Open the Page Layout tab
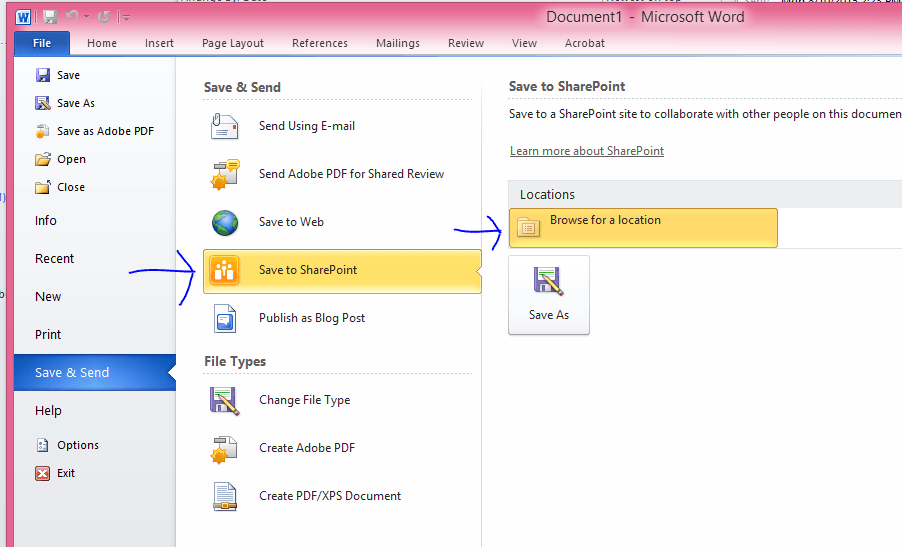This screenshot has width=902, height=547. [x=233, y=43]
